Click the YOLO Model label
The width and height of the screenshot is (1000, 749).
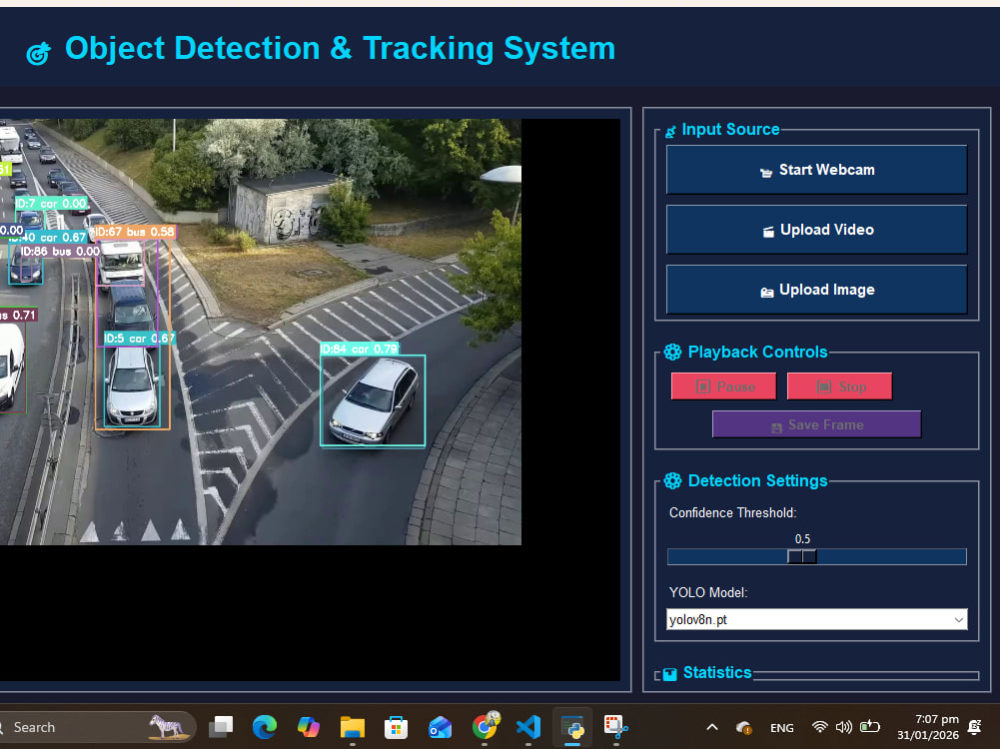click(x=708, y=593)
